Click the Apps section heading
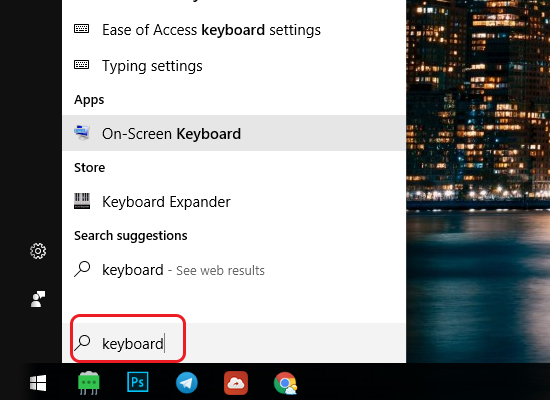550x400 pixels. [x=89, y=100]
